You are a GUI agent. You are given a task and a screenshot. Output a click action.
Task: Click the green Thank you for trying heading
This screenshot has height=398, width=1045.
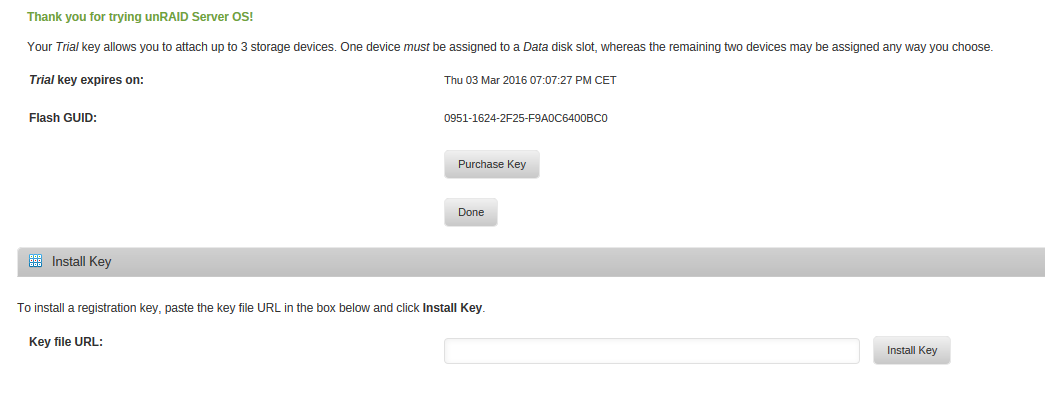point(140,17)
